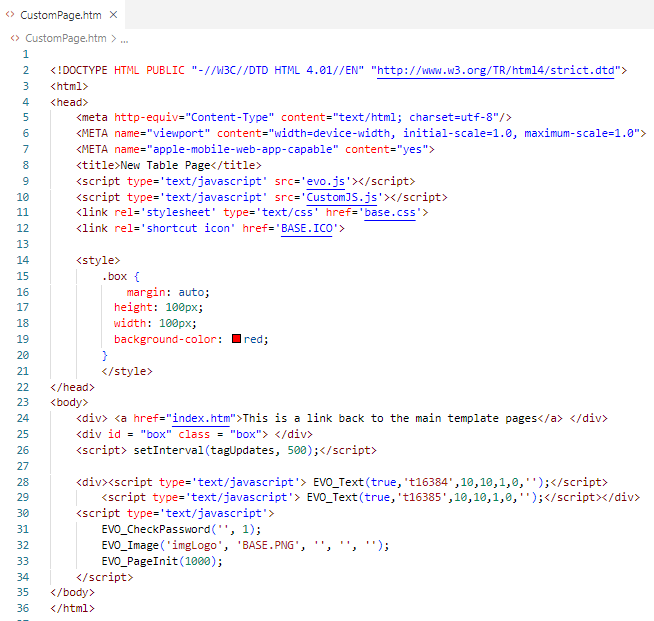Click 'DOCTYPE' keyword on line 2
The image size is (654, 621).
(82, 70)
